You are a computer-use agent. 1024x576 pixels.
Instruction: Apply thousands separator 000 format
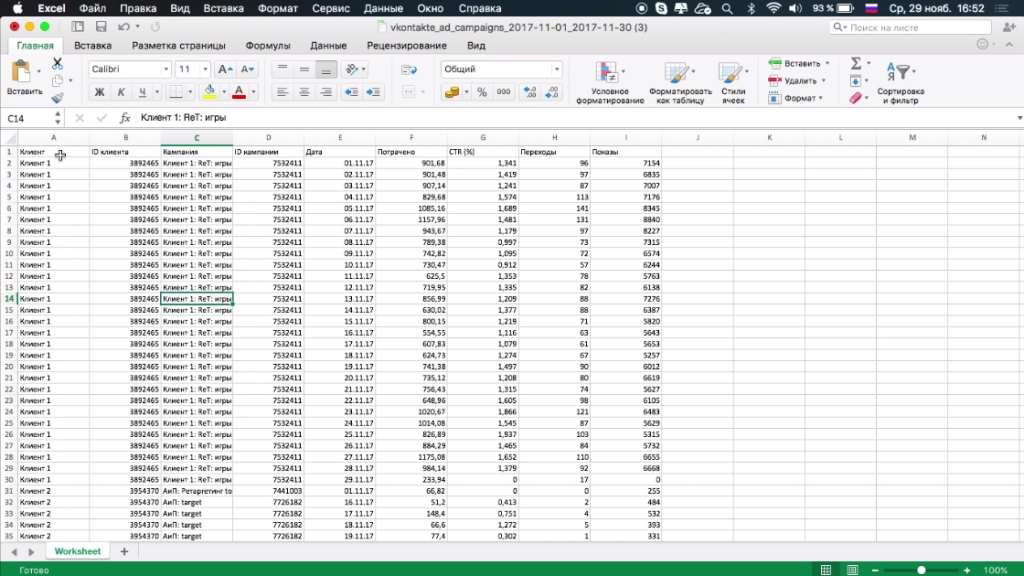[504, 92]
